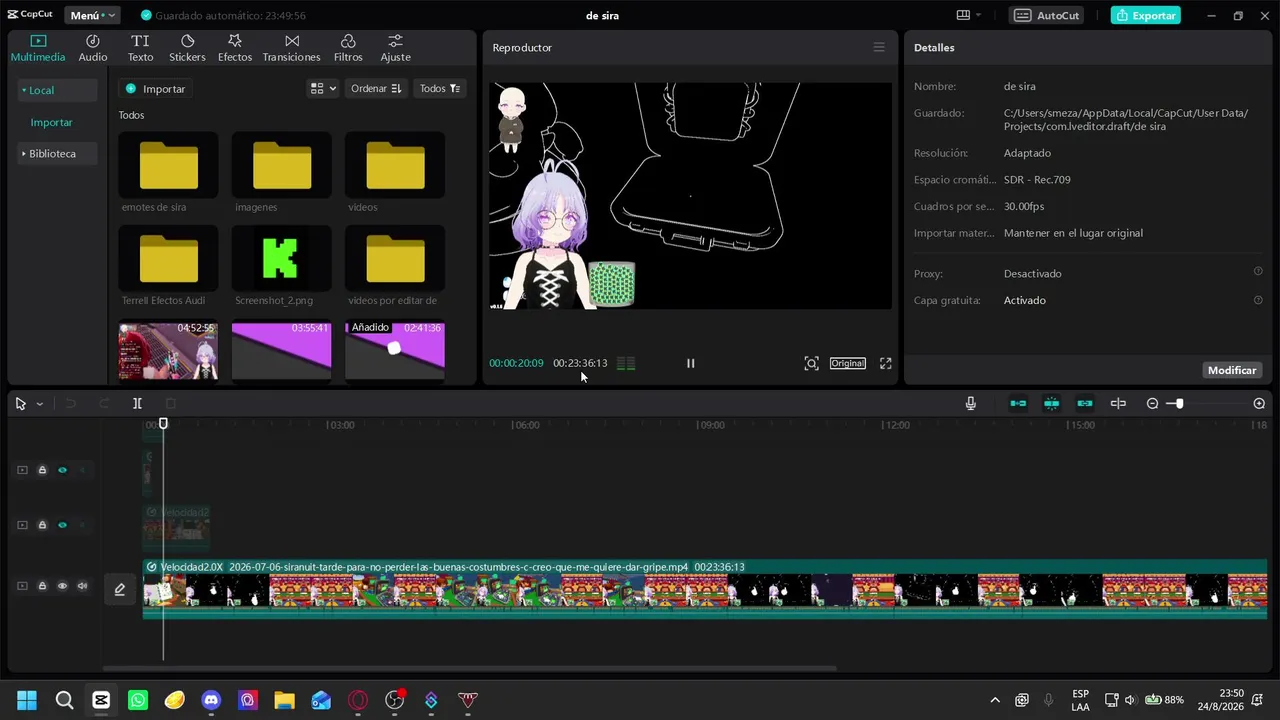This screenshot has width=1280, height=720.
Task: Open the Multimedia tab
Action: [x=38, y=48]
